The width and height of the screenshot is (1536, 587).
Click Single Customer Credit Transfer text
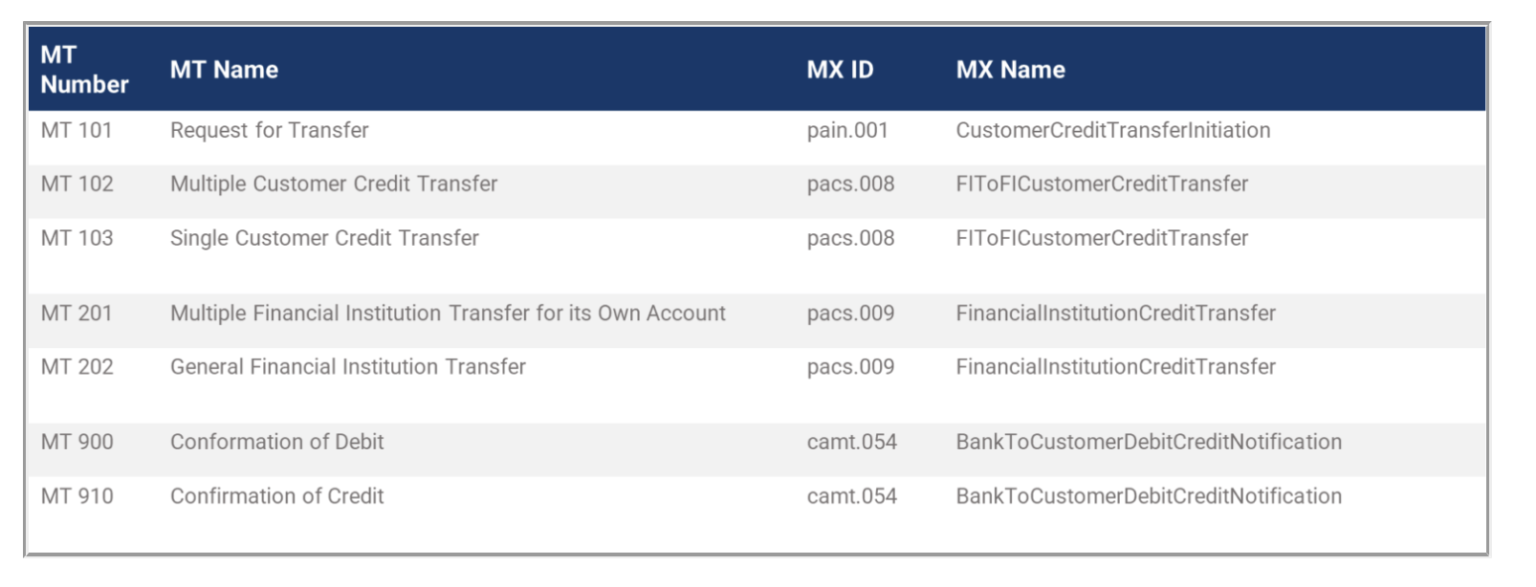click(324, 238)
